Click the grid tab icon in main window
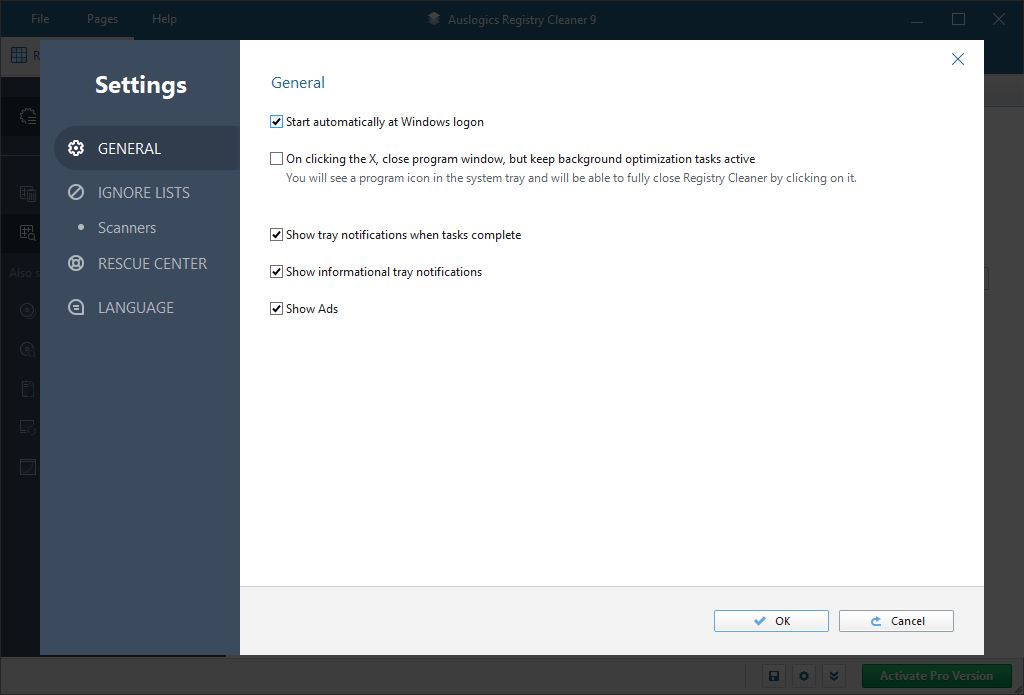1024x695 pixels. point(19,55)
